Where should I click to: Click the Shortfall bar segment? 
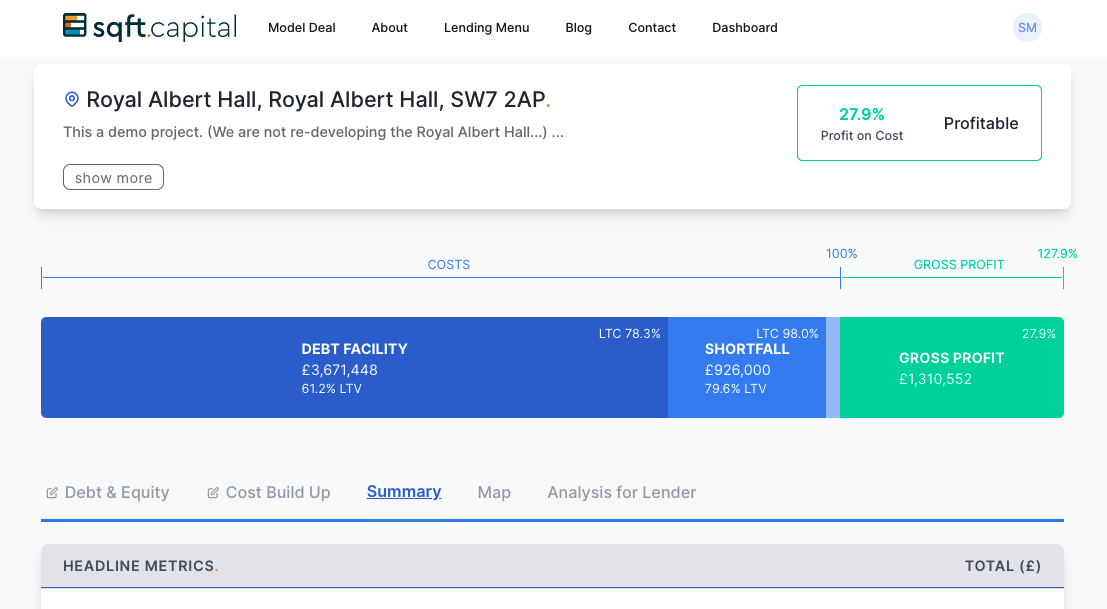pos(746,367)
